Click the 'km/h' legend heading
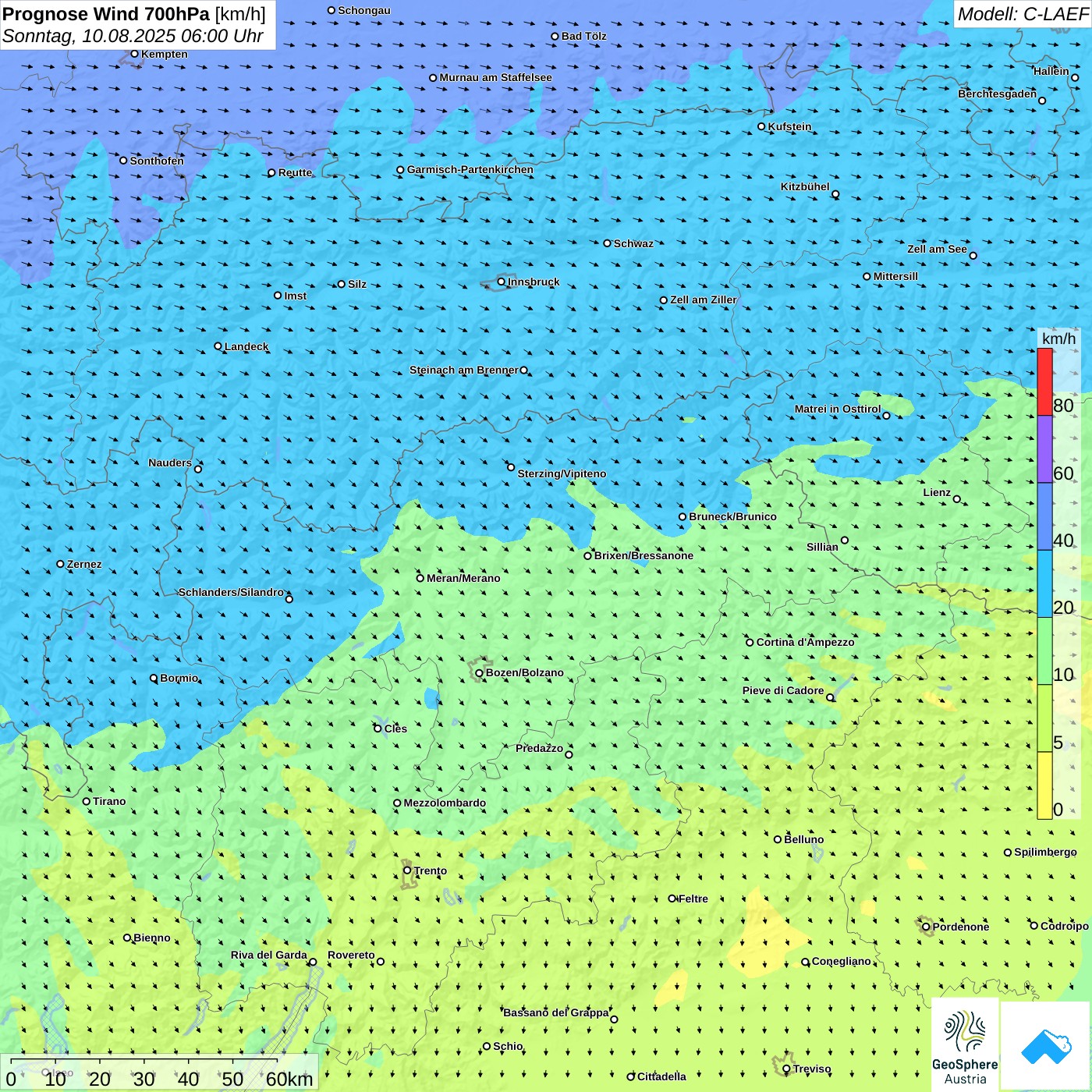 click(x=1058, y=339)
